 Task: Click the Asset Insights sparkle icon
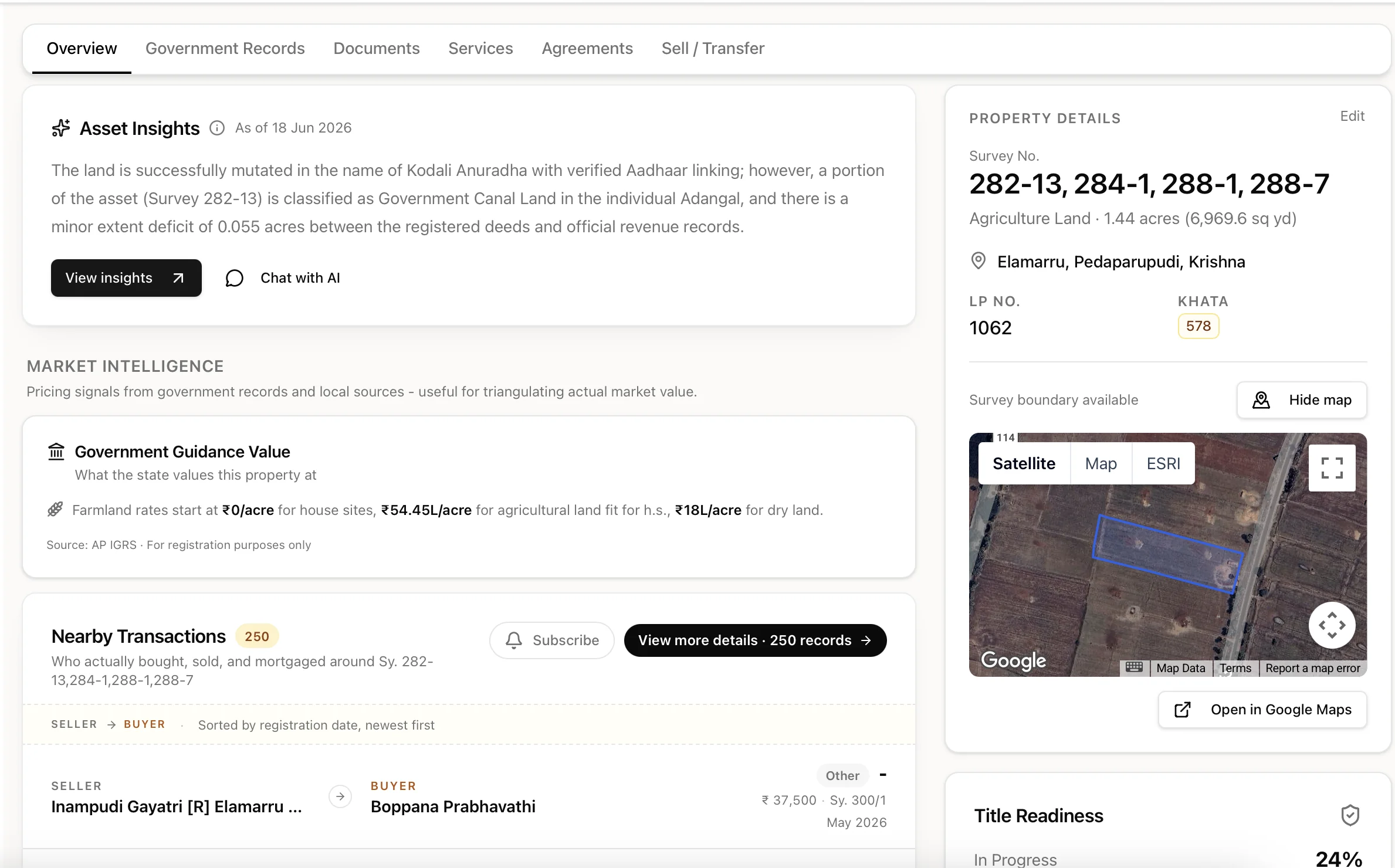(x=61, y=128)
